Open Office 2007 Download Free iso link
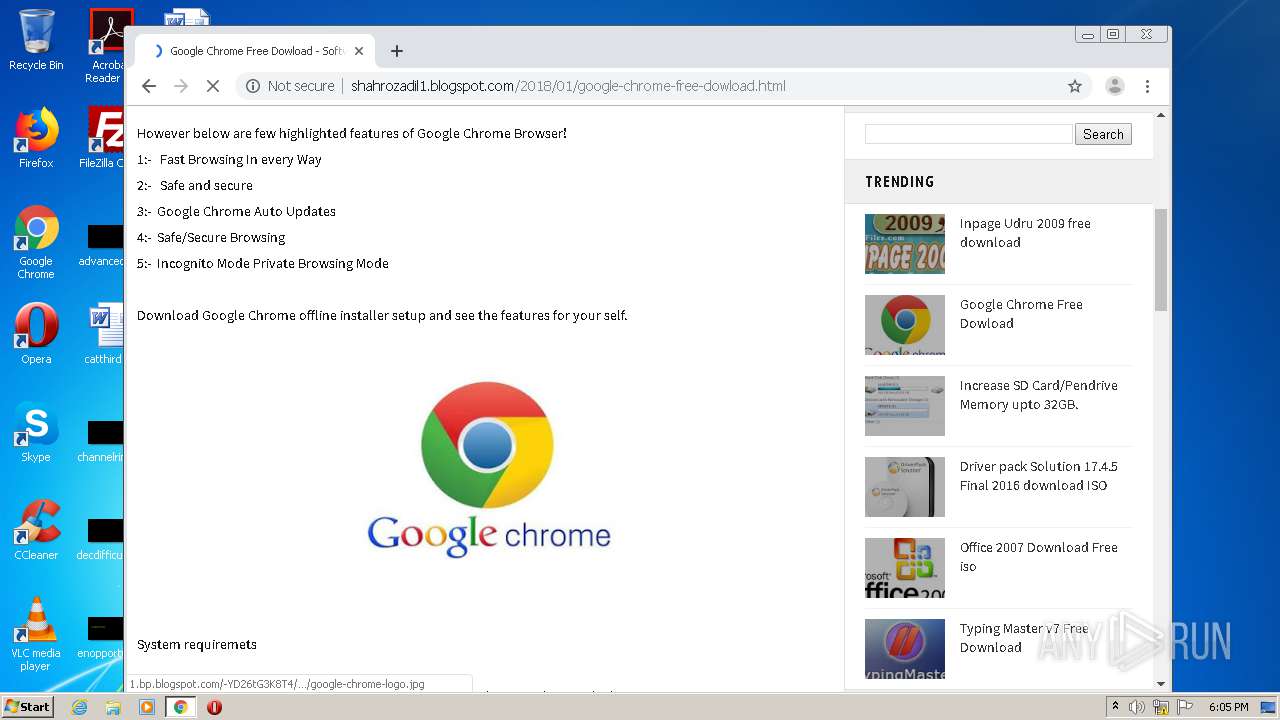 (x=1038, y=557)
